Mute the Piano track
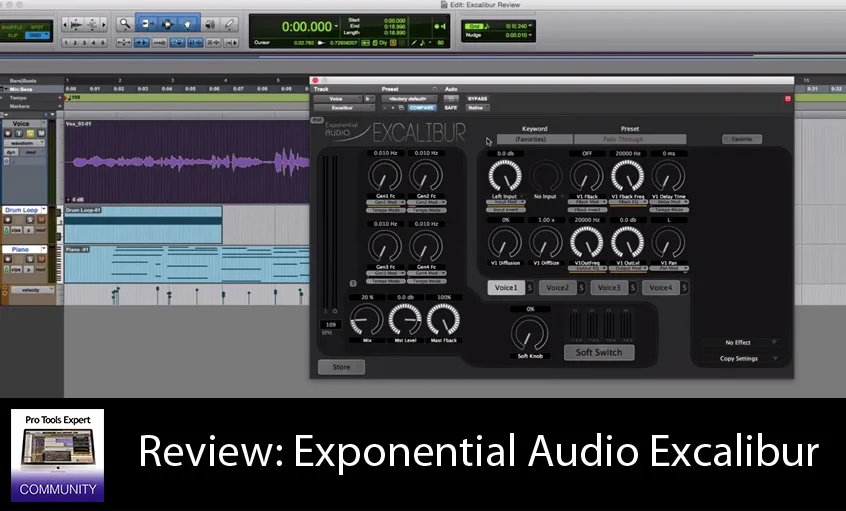The width and height of the screenshot is (846, 511). coord(41,259)
